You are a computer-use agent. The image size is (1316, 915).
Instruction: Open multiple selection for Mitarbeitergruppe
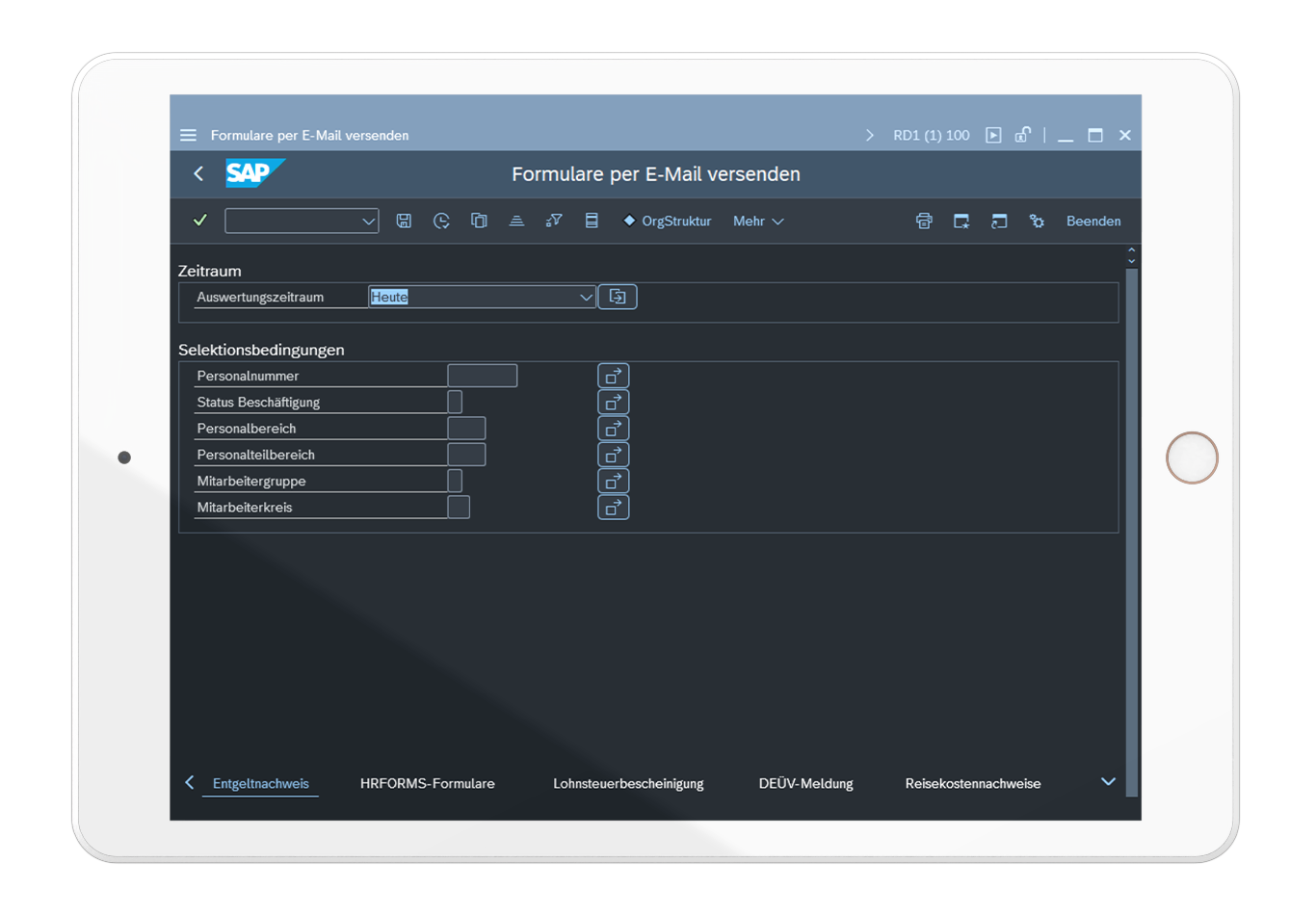coord(614,481)
